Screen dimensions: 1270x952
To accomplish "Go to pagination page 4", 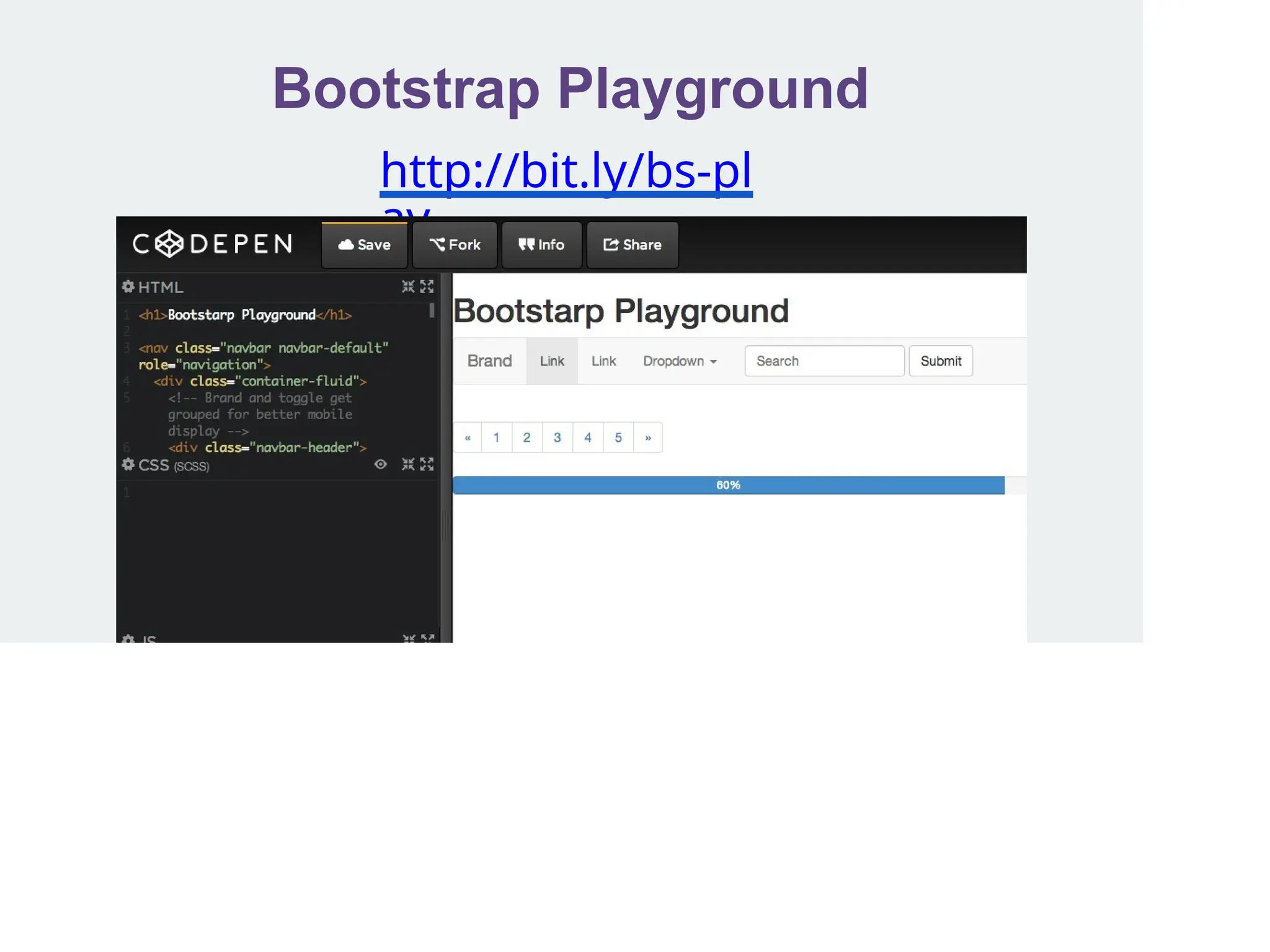I will tap(588, 438).
